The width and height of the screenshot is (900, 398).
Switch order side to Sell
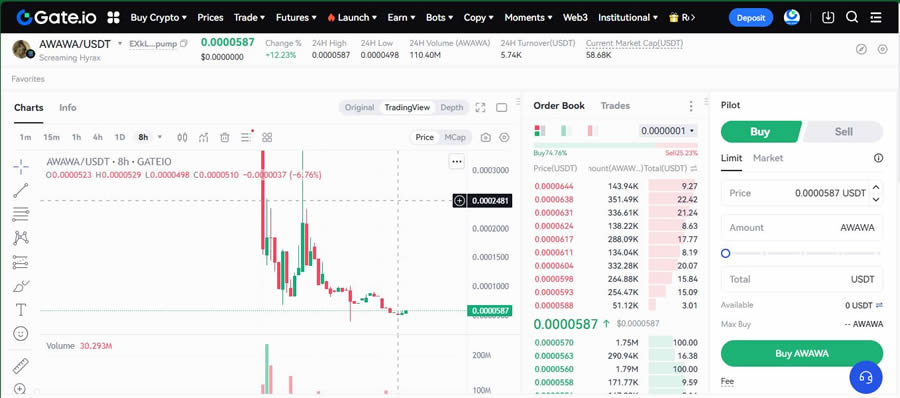(843, 132)
